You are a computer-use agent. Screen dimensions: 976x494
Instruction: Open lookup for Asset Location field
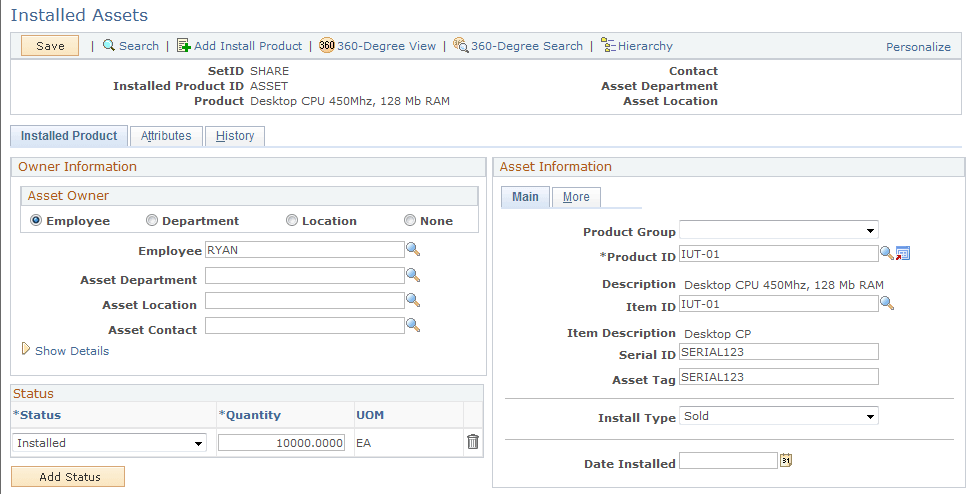[413, 300]
